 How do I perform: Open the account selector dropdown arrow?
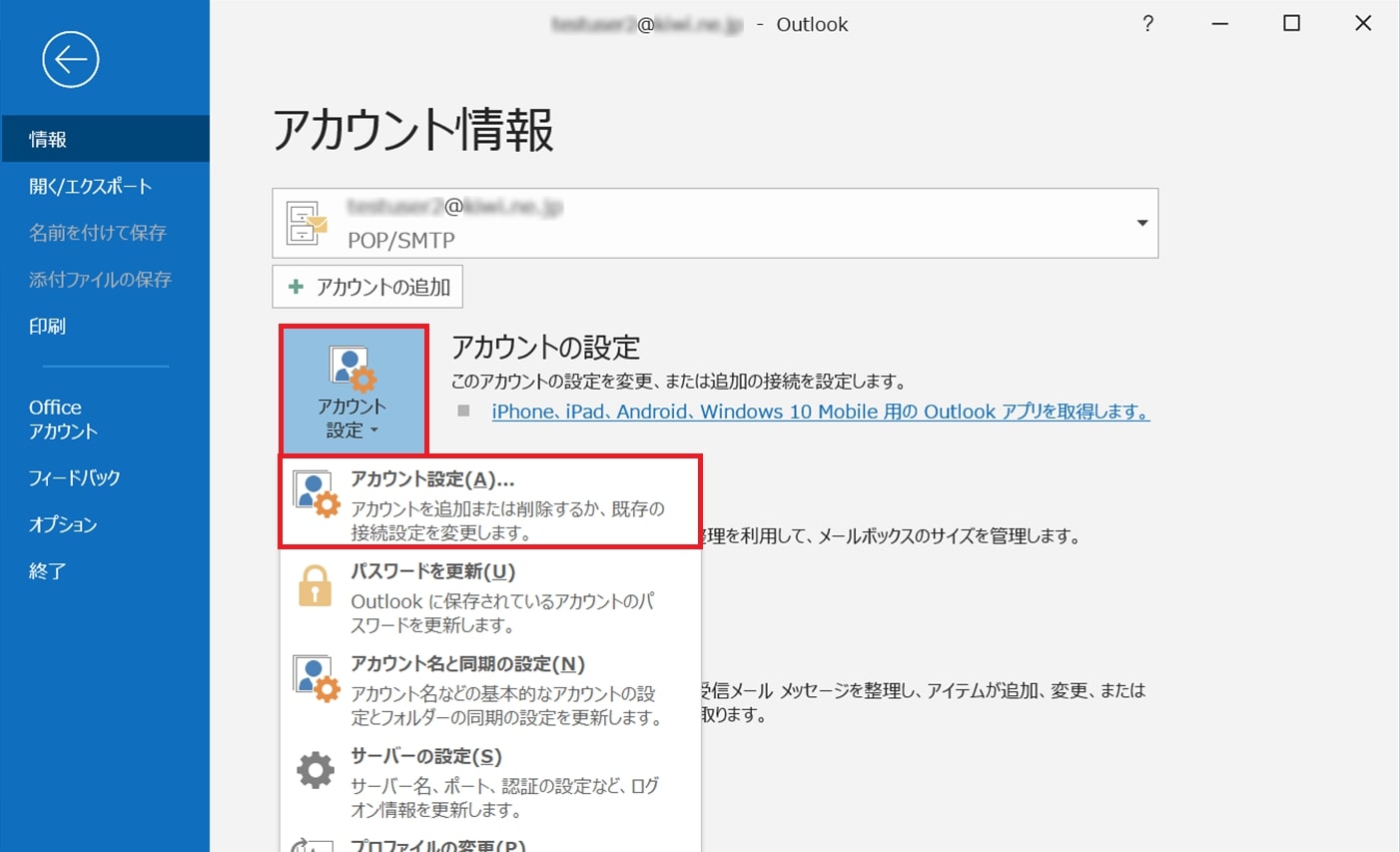pos(1142,223)
